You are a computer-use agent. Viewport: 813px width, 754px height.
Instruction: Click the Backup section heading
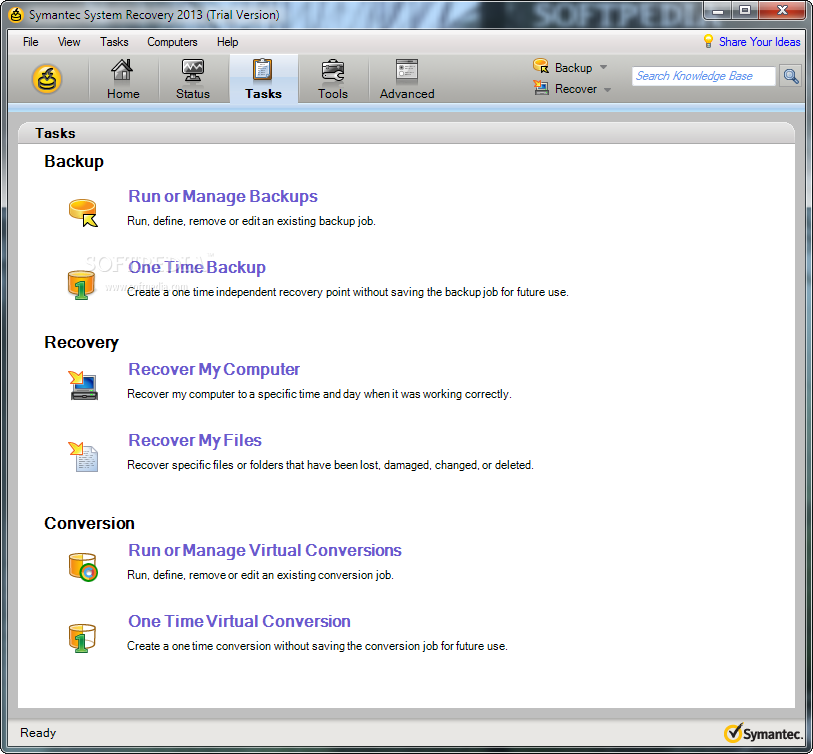74,161
